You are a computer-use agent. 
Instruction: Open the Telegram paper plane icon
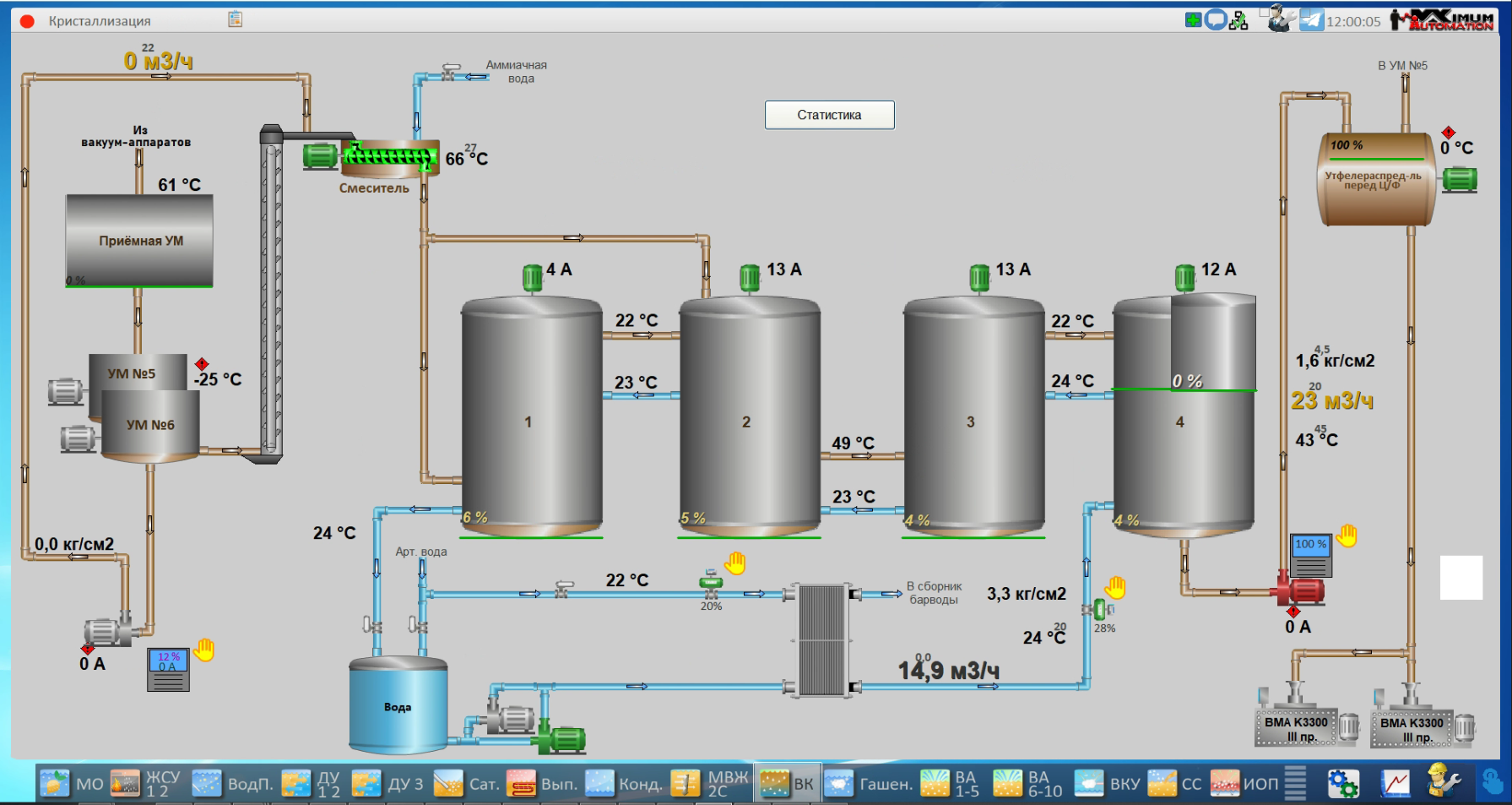coord(1311,20)
